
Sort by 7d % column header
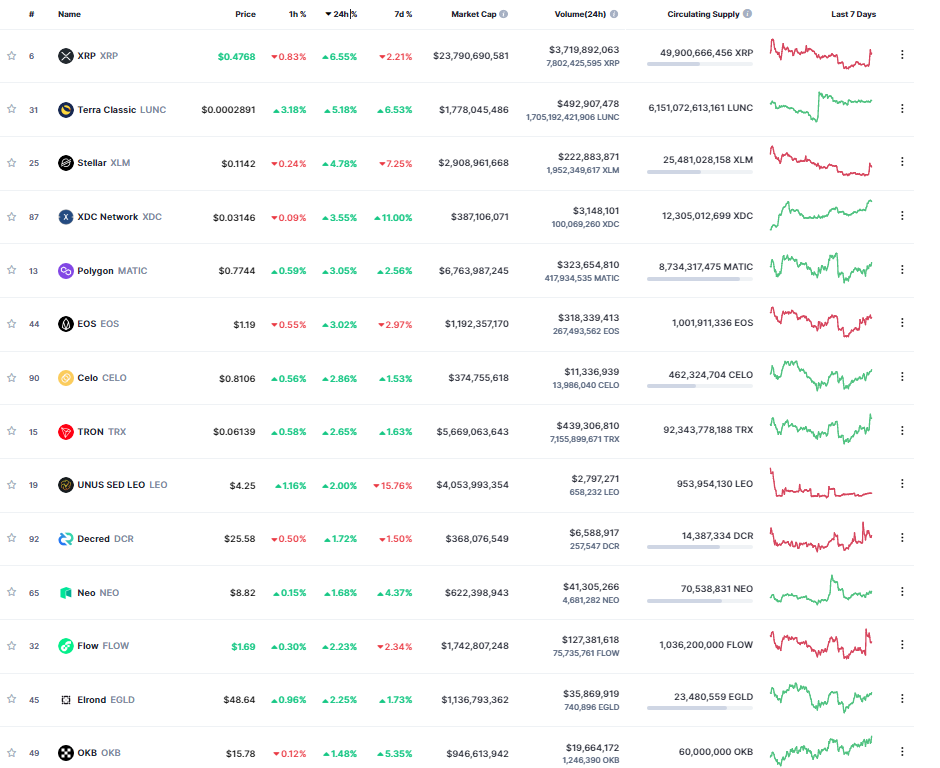pos(403,14)
